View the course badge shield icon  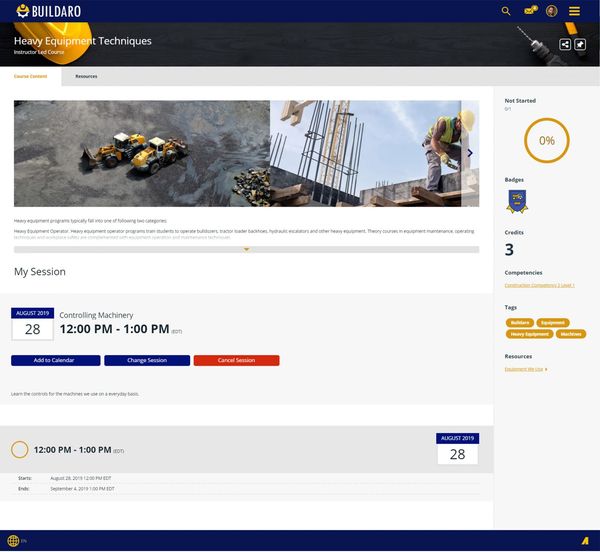pyautogui.click(x=517, y=201)
